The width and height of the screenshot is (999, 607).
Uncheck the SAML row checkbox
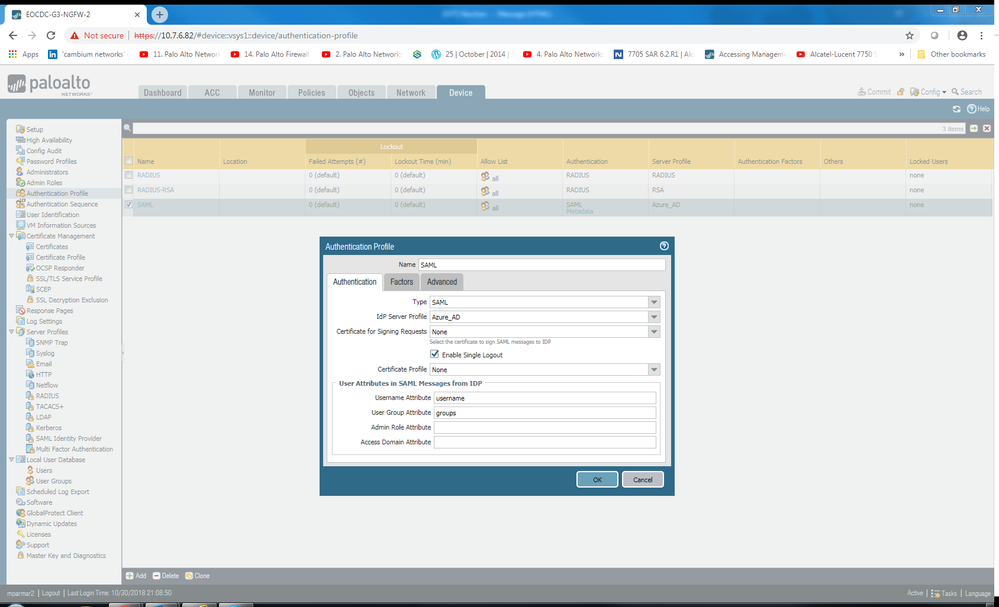(129, 204)
